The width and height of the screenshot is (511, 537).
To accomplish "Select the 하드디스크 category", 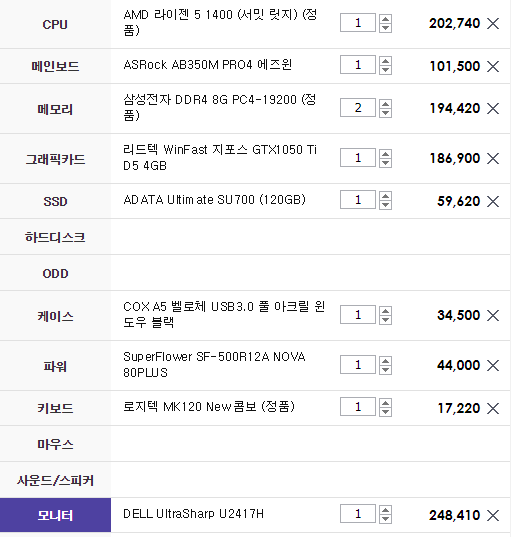I will point(55,237).
